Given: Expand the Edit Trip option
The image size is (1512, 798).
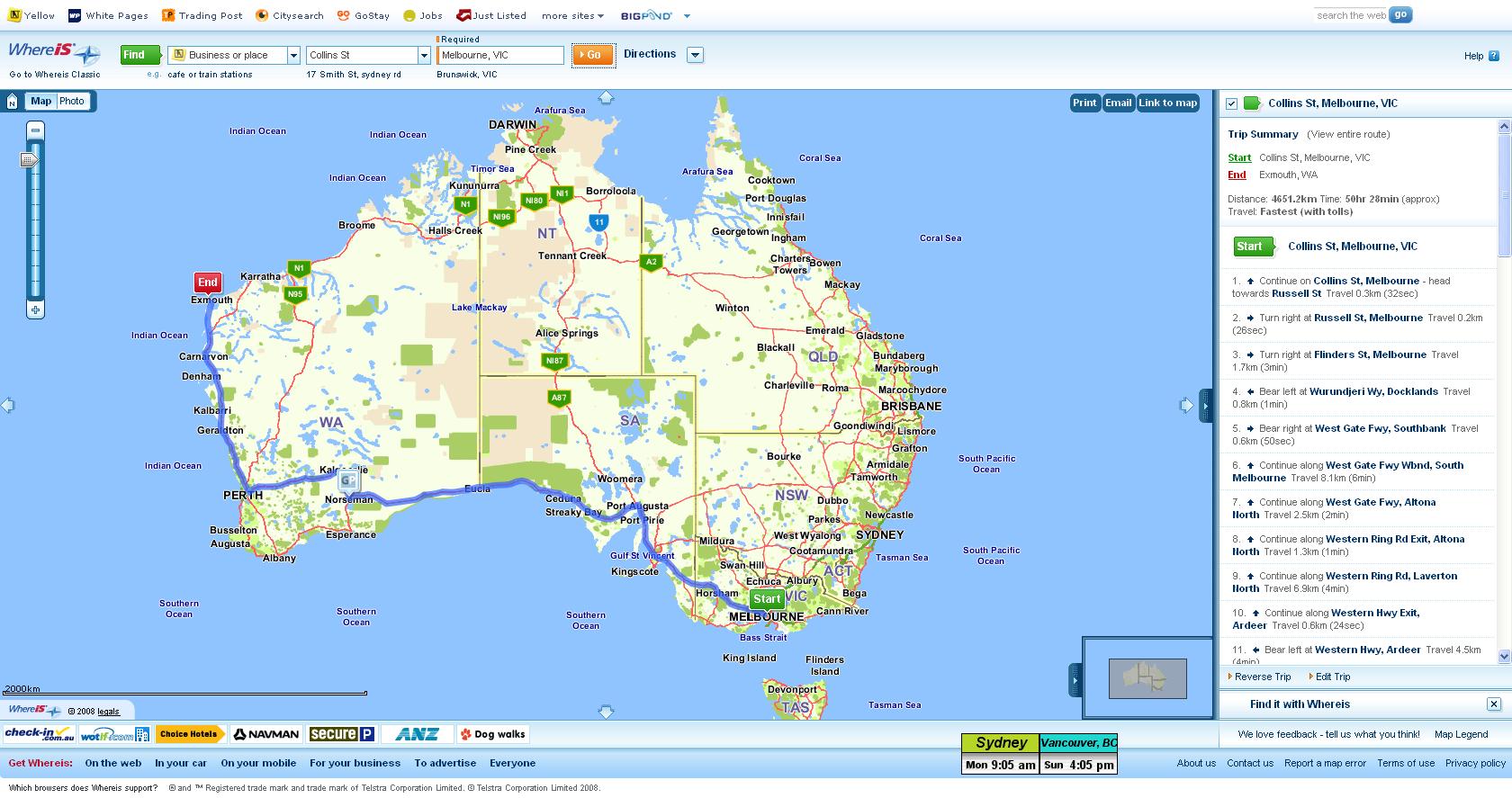Looking at the screenshot, I should pyautogui.click(x=1330, y=677).
